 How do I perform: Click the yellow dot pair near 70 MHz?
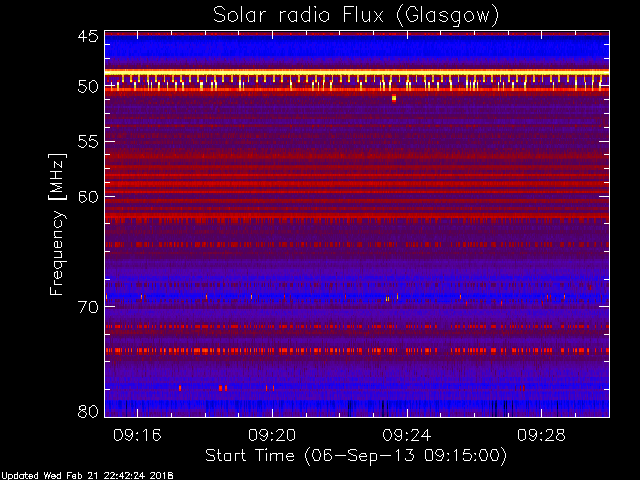(x=387, y=299)
